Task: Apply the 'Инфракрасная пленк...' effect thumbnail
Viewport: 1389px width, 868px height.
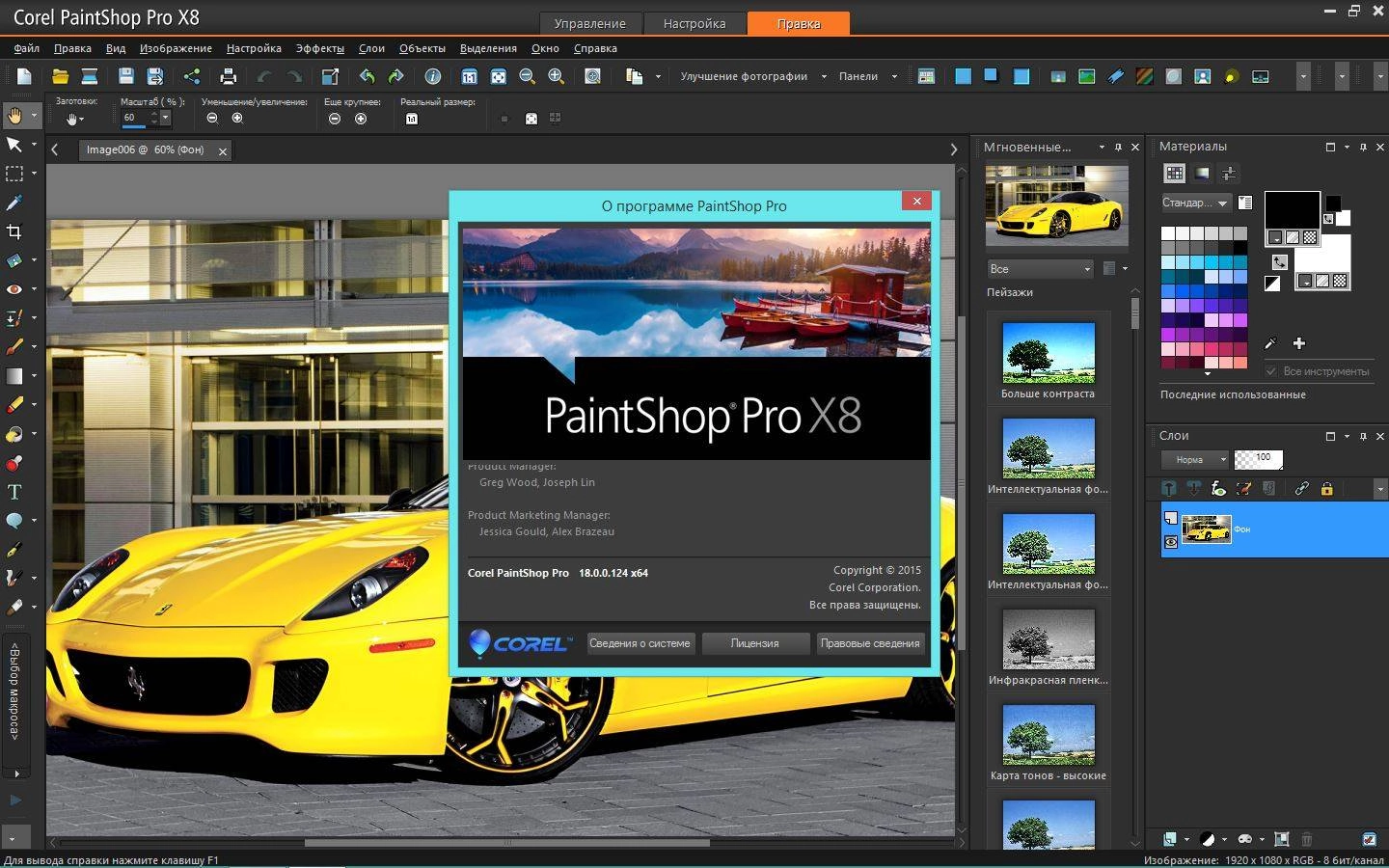Action: [x=1049, y=639]
